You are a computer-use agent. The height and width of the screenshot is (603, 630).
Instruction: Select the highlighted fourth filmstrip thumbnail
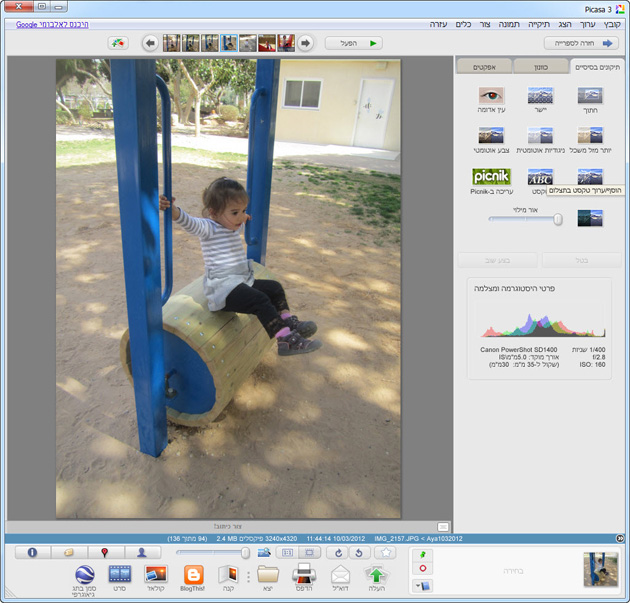tap(229, 43)
